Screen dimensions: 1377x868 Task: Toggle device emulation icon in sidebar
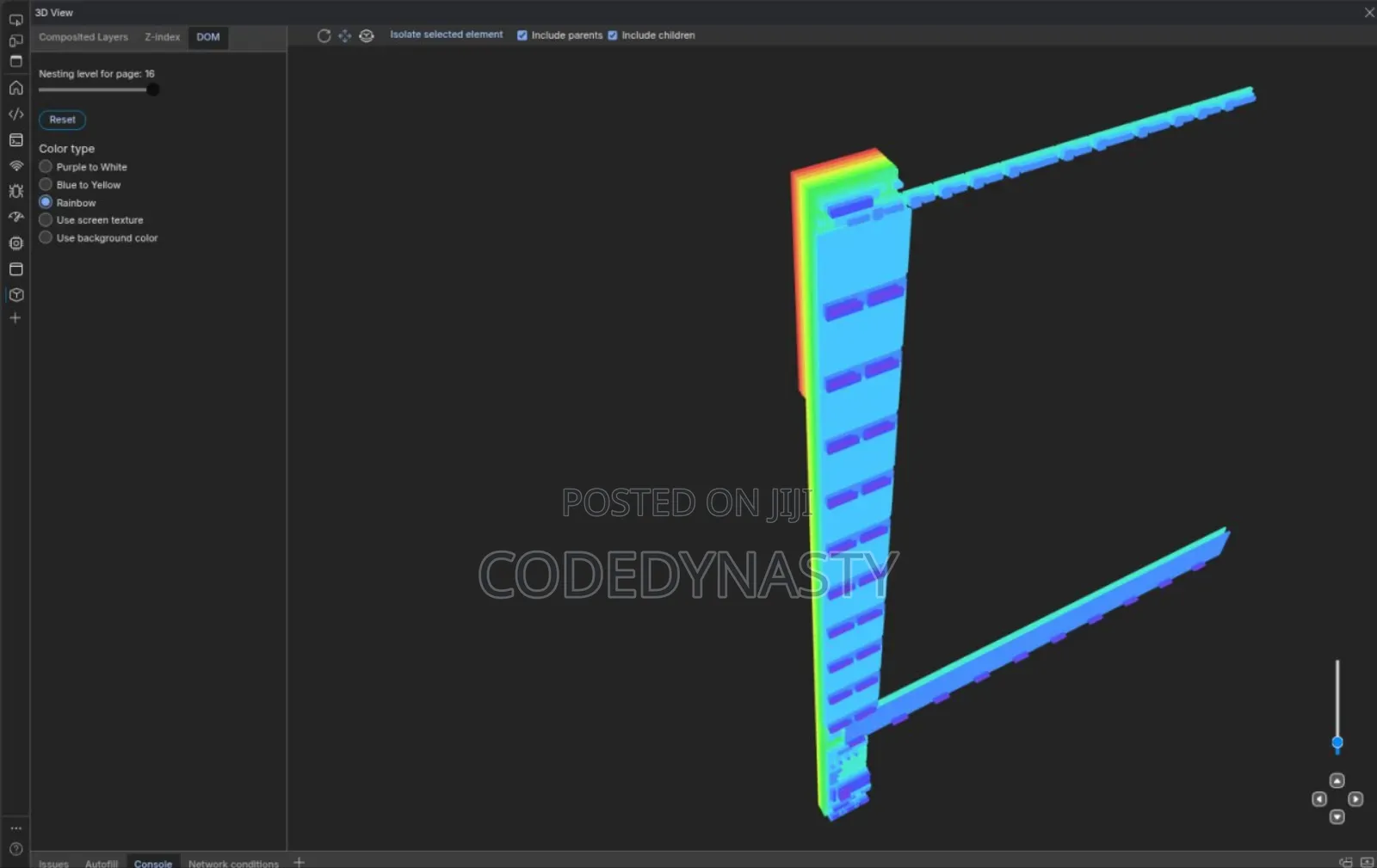15,40
